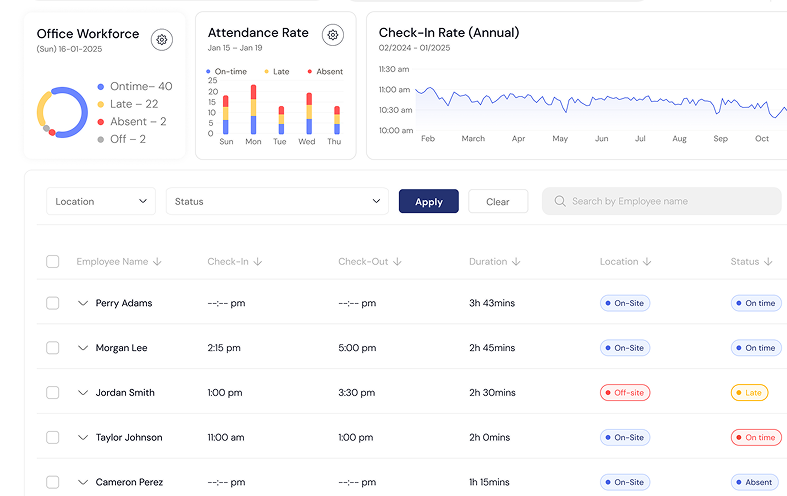
Task: Click duration 2h 0mins
Action: [x=489, y=437]
